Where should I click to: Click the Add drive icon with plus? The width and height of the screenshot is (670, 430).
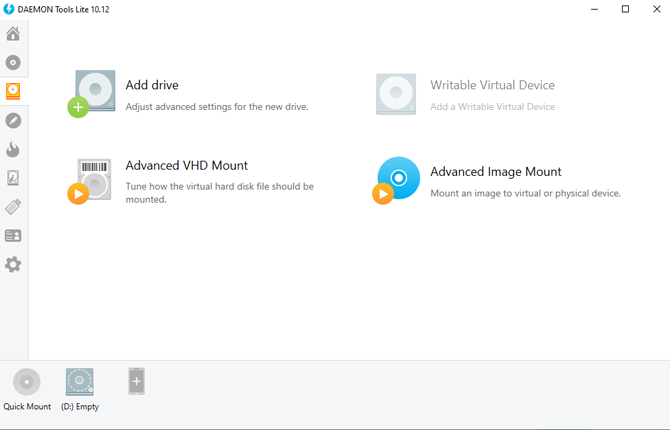point(93,93)
